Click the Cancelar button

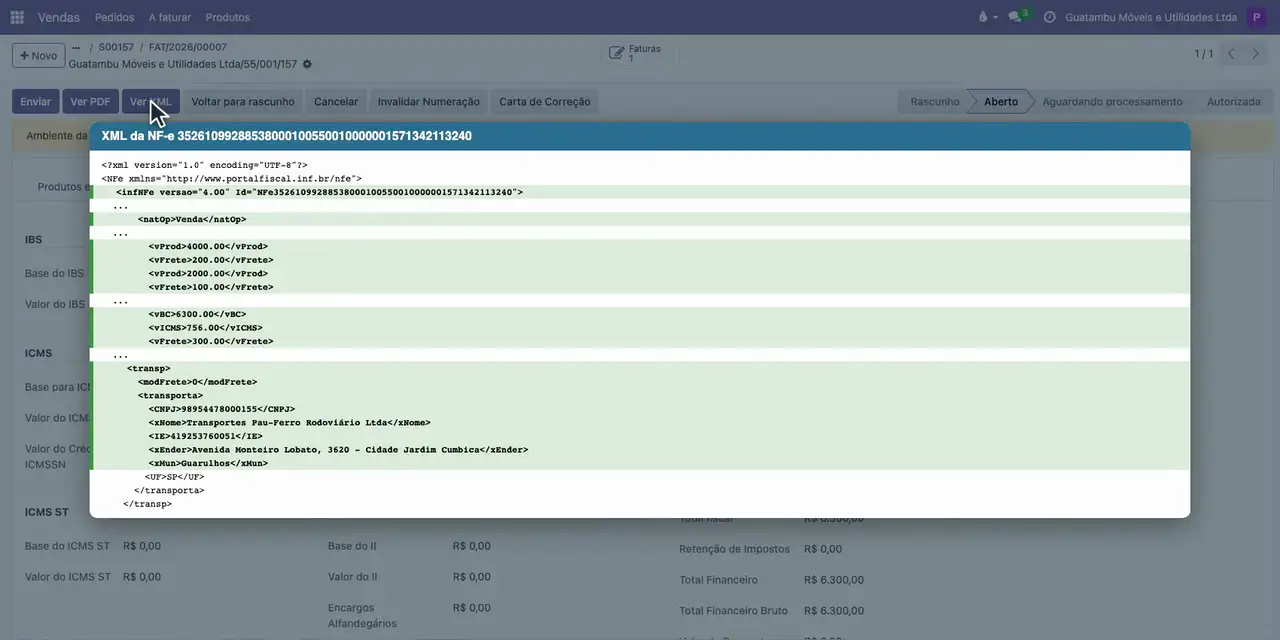pyautogui.click(x=336, y=101)
